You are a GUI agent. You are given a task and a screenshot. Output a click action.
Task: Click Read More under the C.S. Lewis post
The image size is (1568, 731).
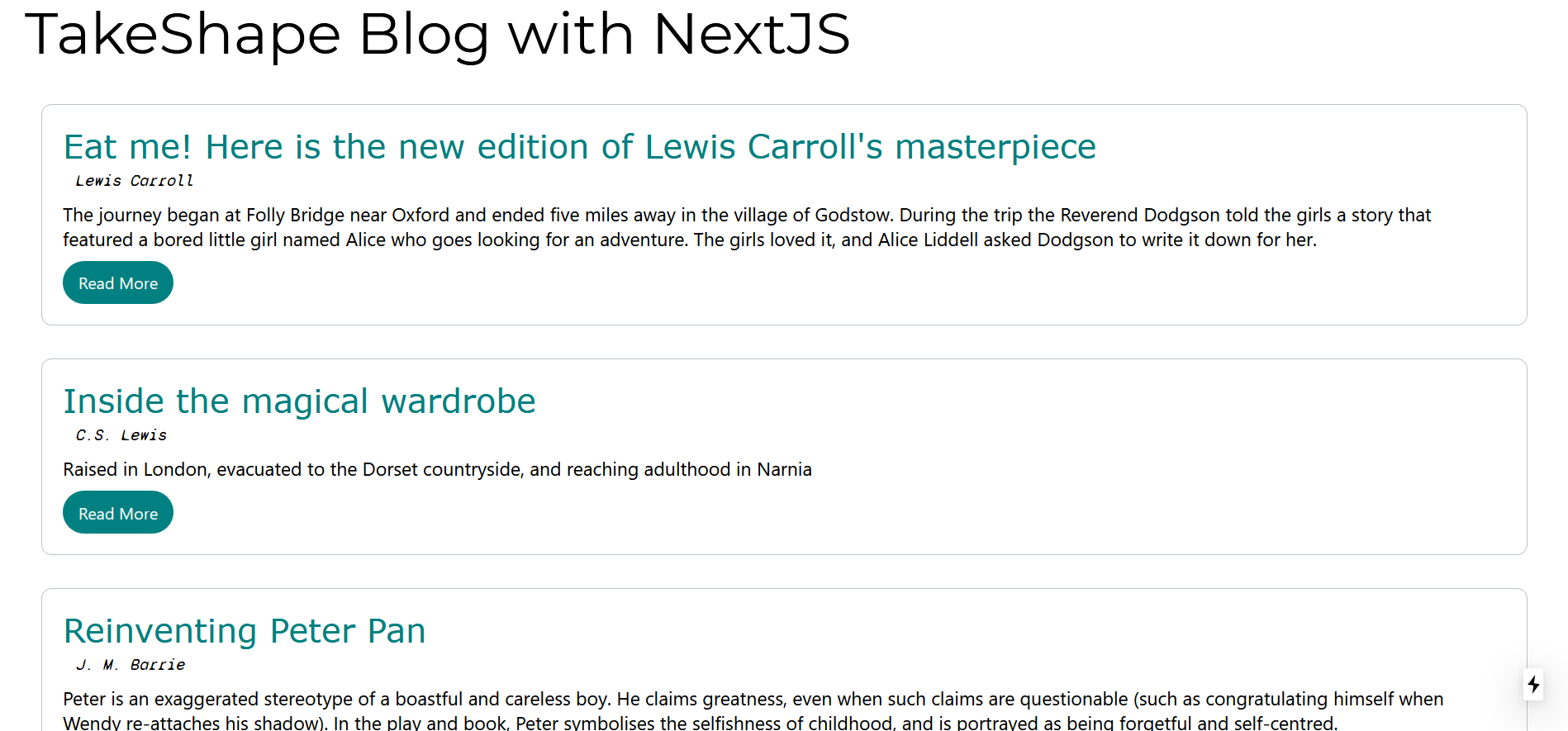(x=118, y=512)
